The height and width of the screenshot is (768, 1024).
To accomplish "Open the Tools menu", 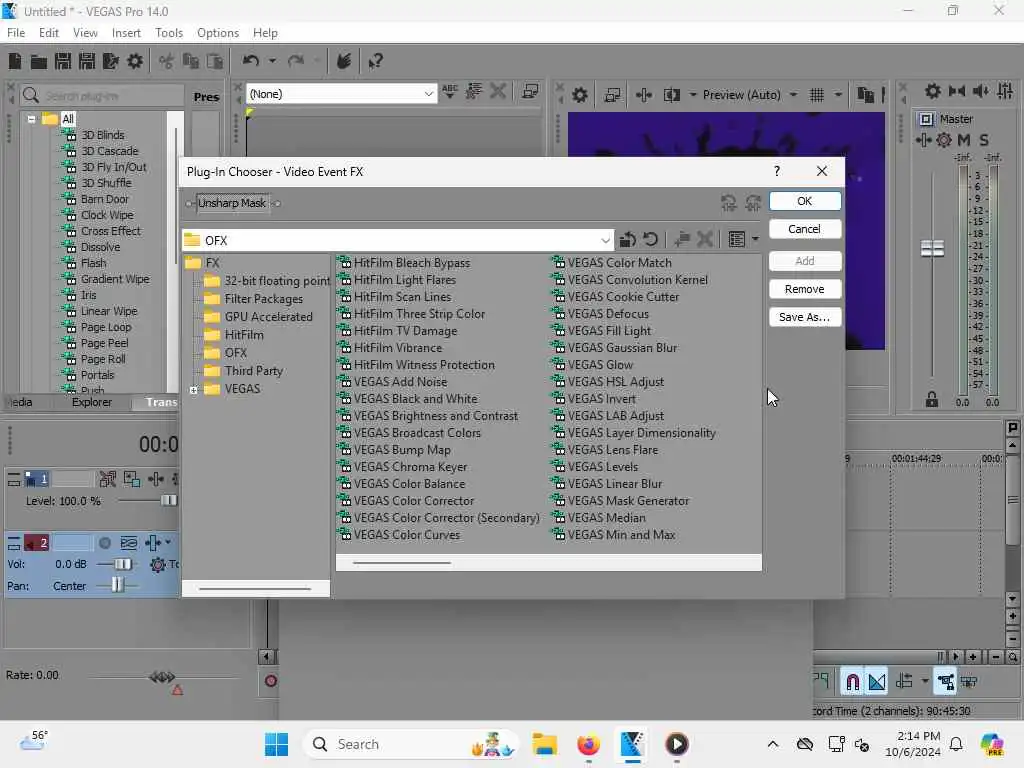I will 168,33.
